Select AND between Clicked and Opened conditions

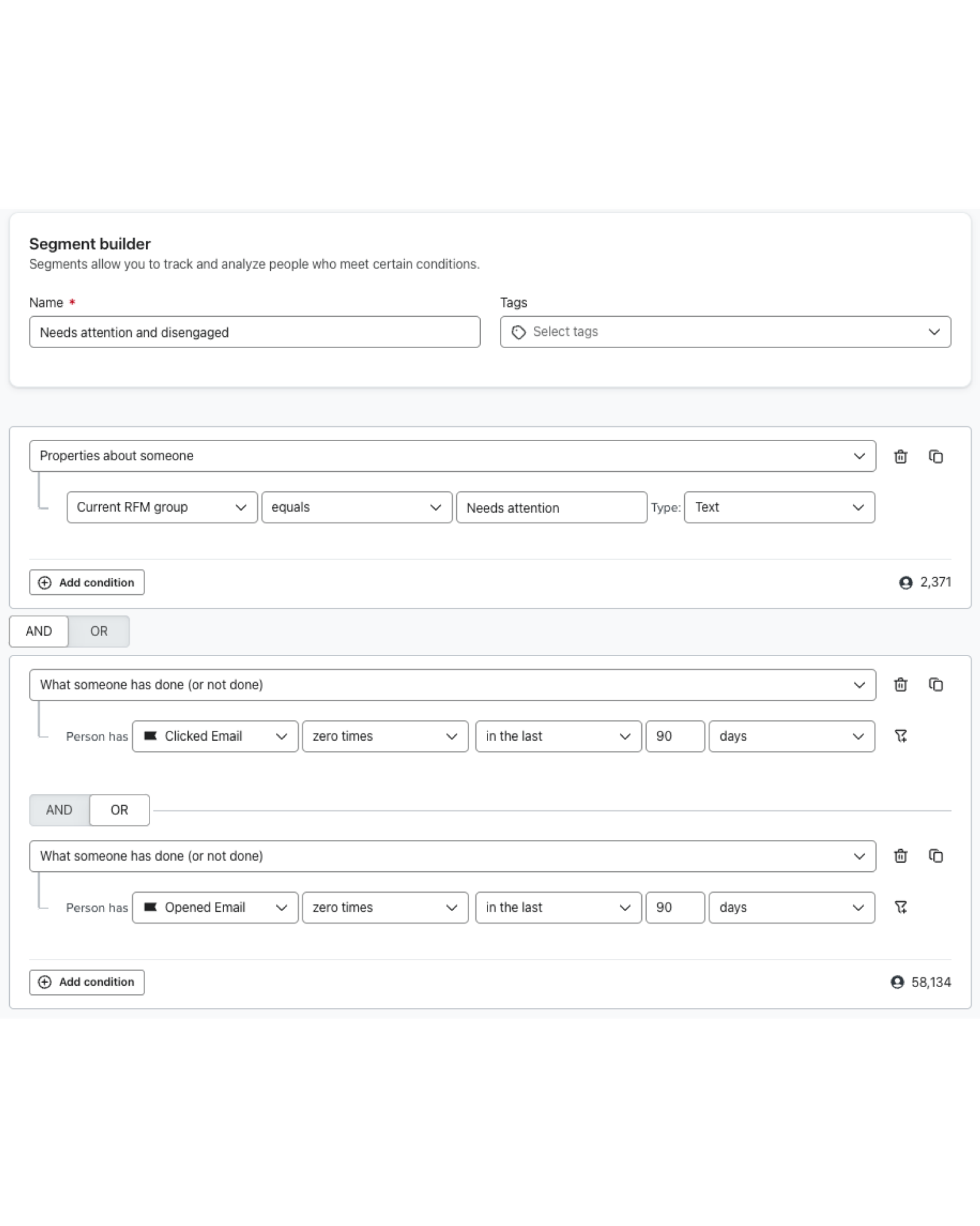tap(59, 810)
